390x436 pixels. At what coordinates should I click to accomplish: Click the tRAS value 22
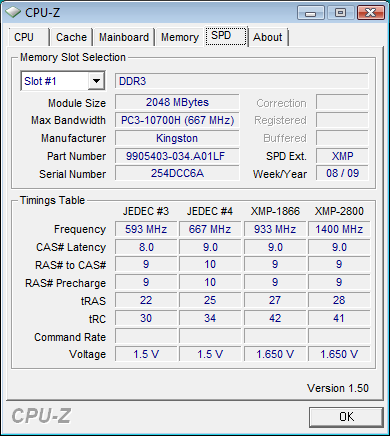coord(146,300)
